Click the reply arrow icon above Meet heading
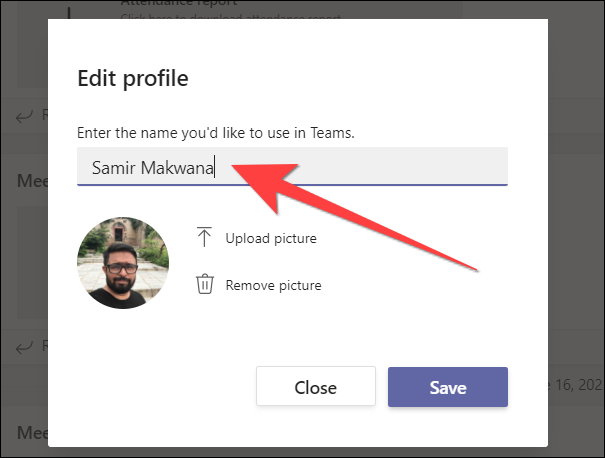Viewport: 605px width, 458px height. (x=26, y=114)
